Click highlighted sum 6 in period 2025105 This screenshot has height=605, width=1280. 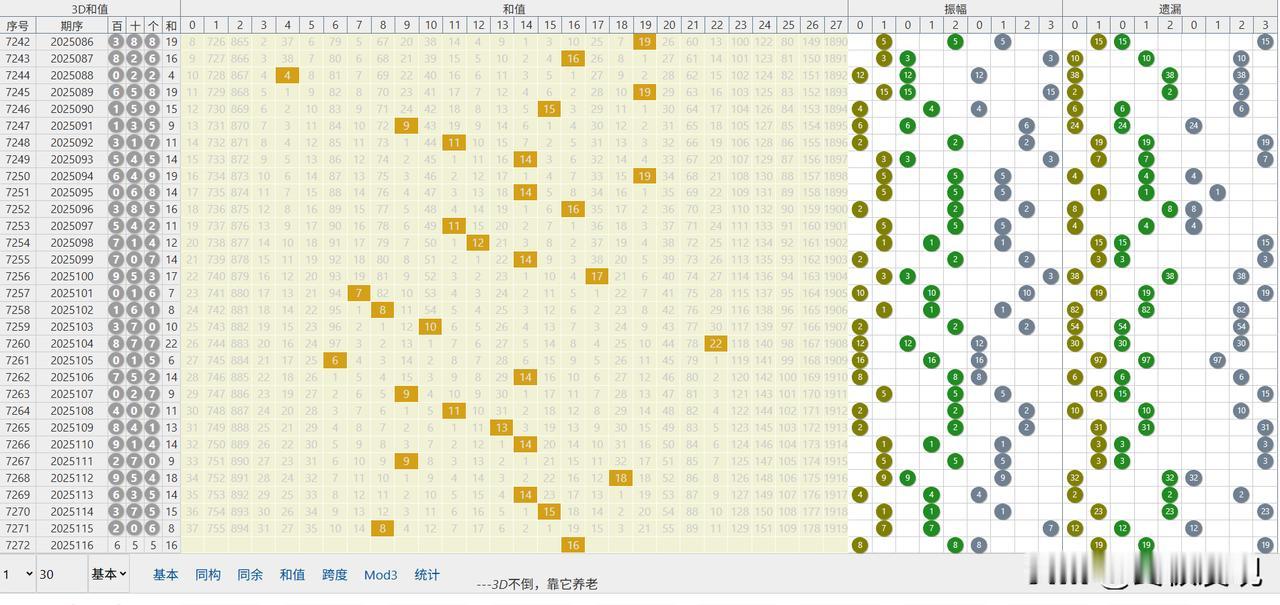[335, 360]
